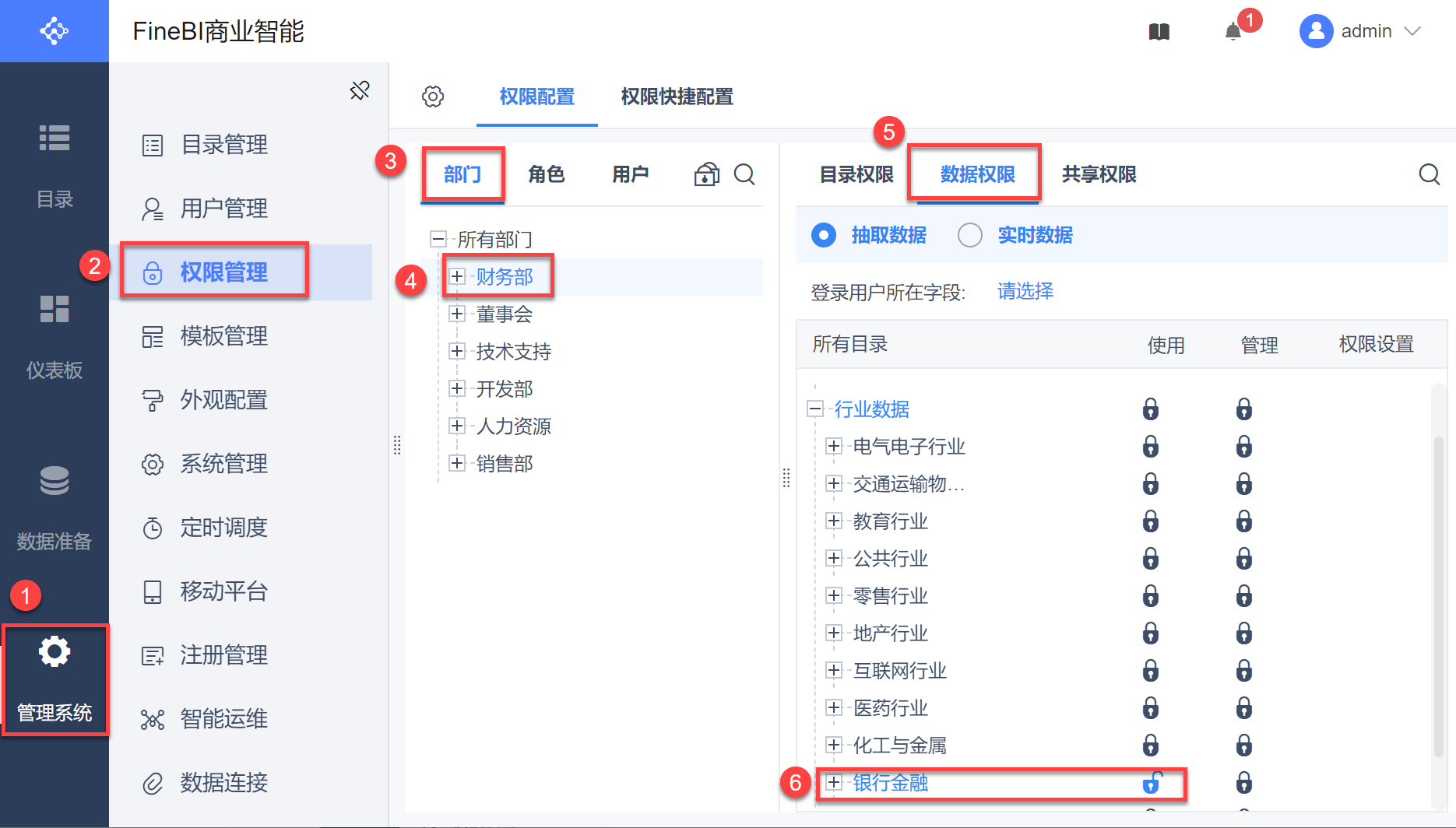Toggle 使用 lock for 零售行业
This screenshot has height=828, width=1456.
click(1151, 596)
